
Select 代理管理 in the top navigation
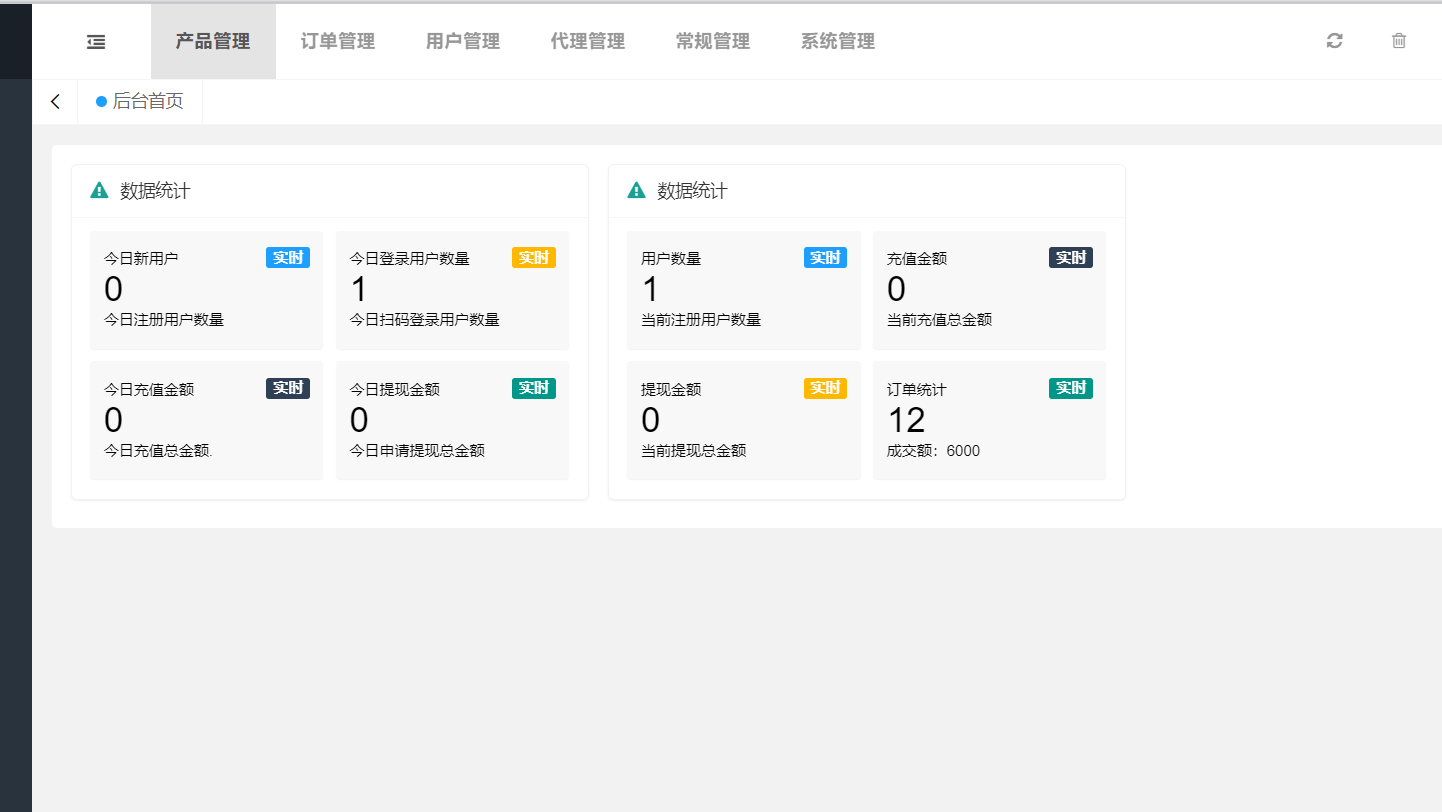tap(588, 41)
